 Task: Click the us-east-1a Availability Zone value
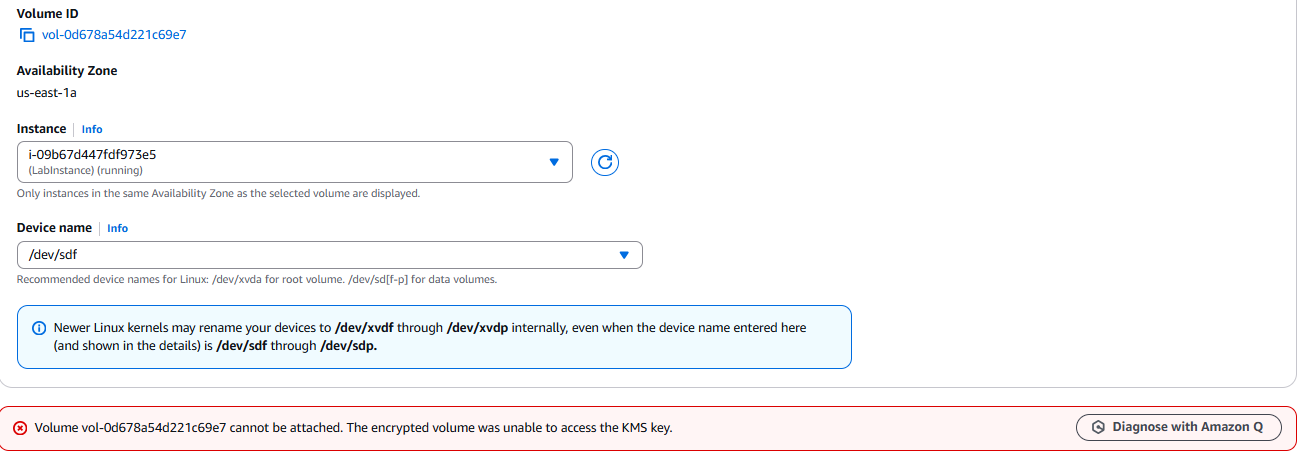pyautogui.click(x=47, y=93)
